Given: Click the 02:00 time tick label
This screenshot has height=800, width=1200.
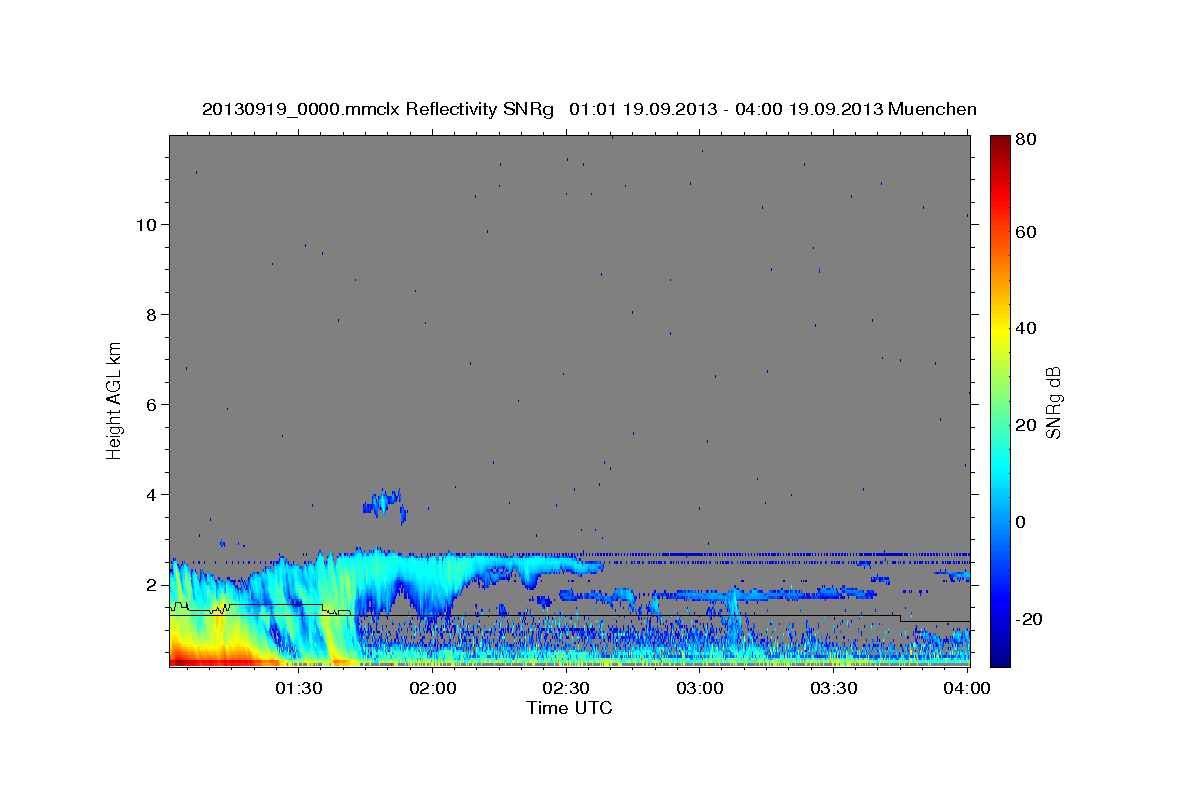Looking at the screenshot, I should [x=434, y=688].
